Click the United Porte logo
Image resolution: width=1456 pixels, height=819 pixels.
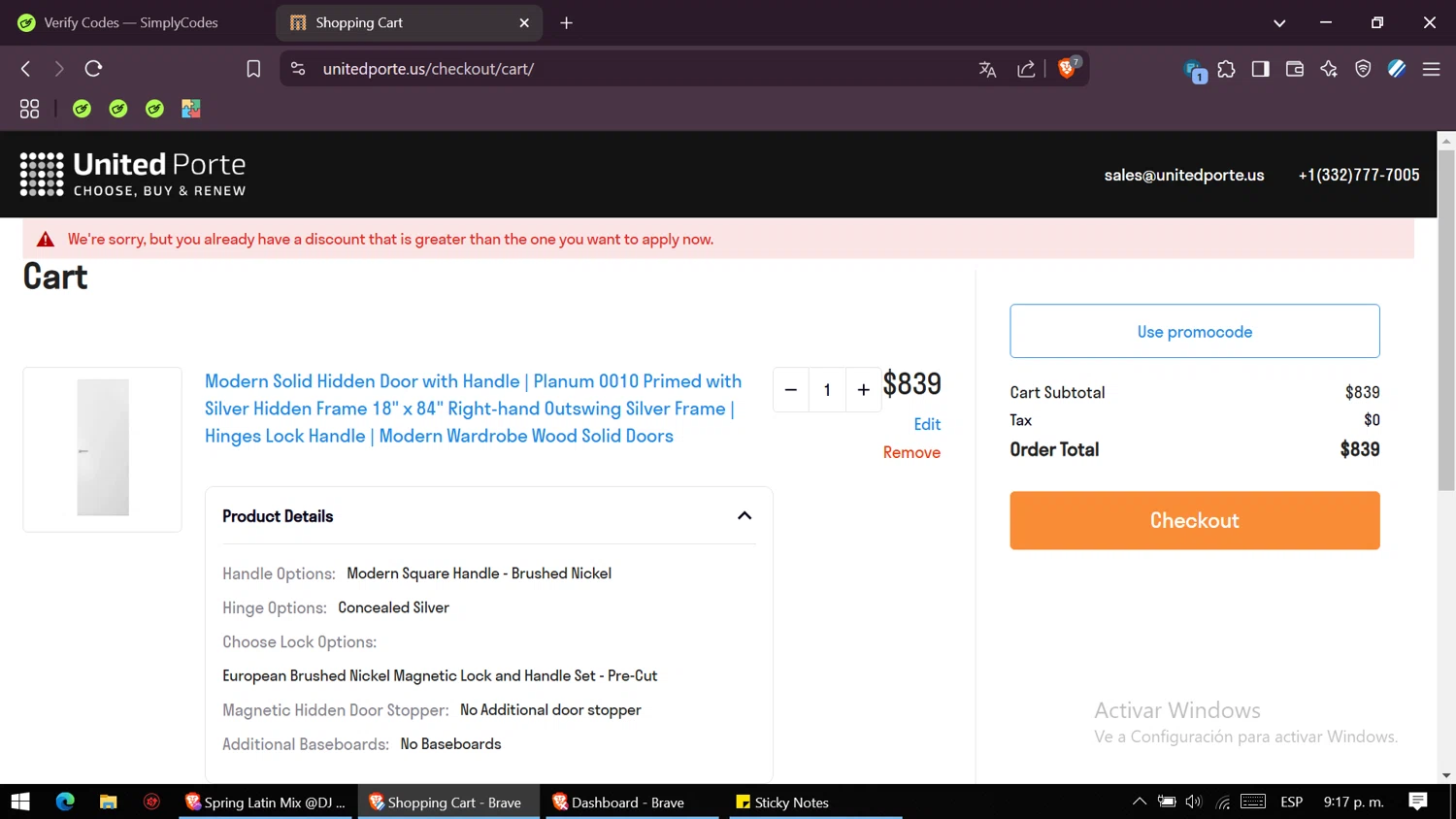(x=133, y=175)
